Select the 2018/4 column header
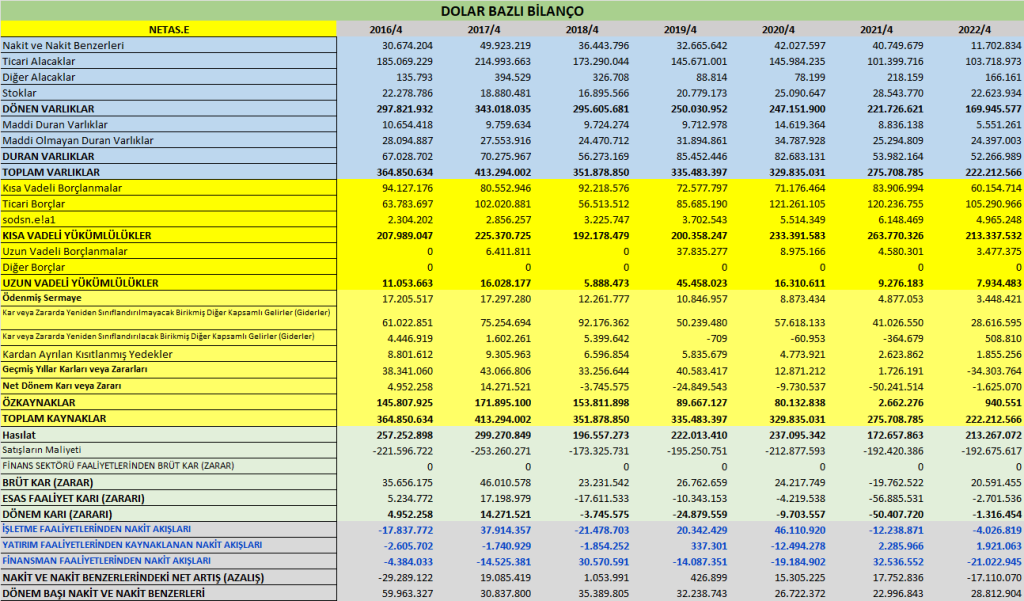 [x=582, y=29]
